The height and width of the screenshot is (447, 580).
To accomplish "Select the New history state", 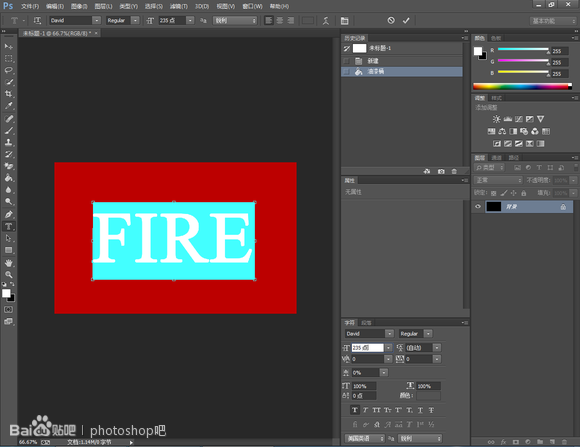I will click(x=402, y=61).
